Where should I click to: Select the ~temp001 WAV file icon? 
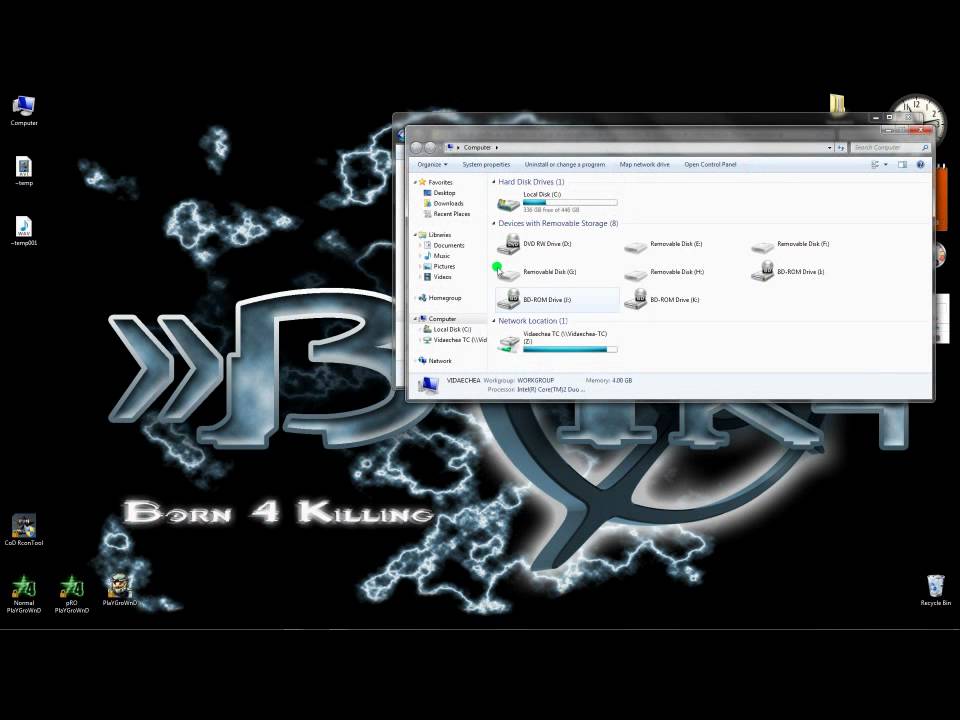click(24, 231)
